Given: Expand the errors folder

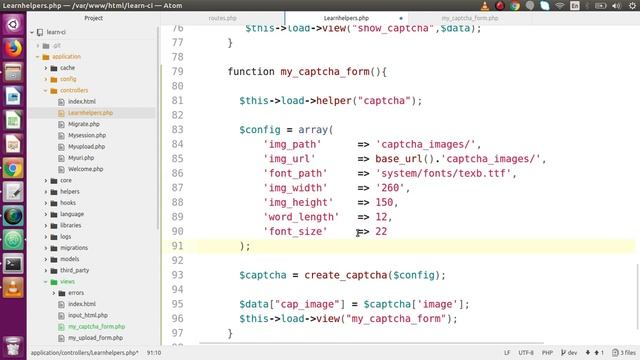Looking at the screenshot, I should 54,293.
